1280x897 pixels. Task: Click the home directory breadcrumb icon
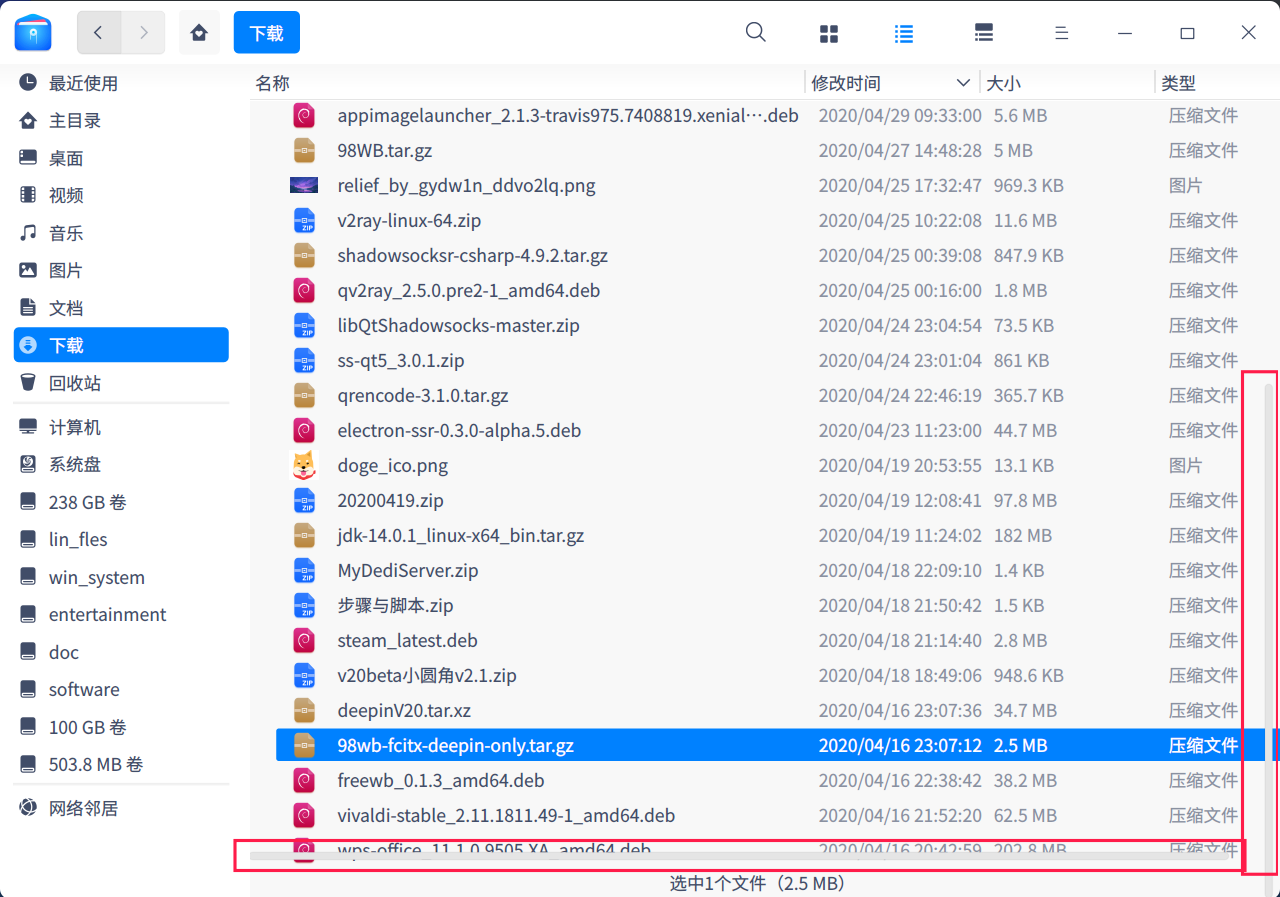pos(199,33)
